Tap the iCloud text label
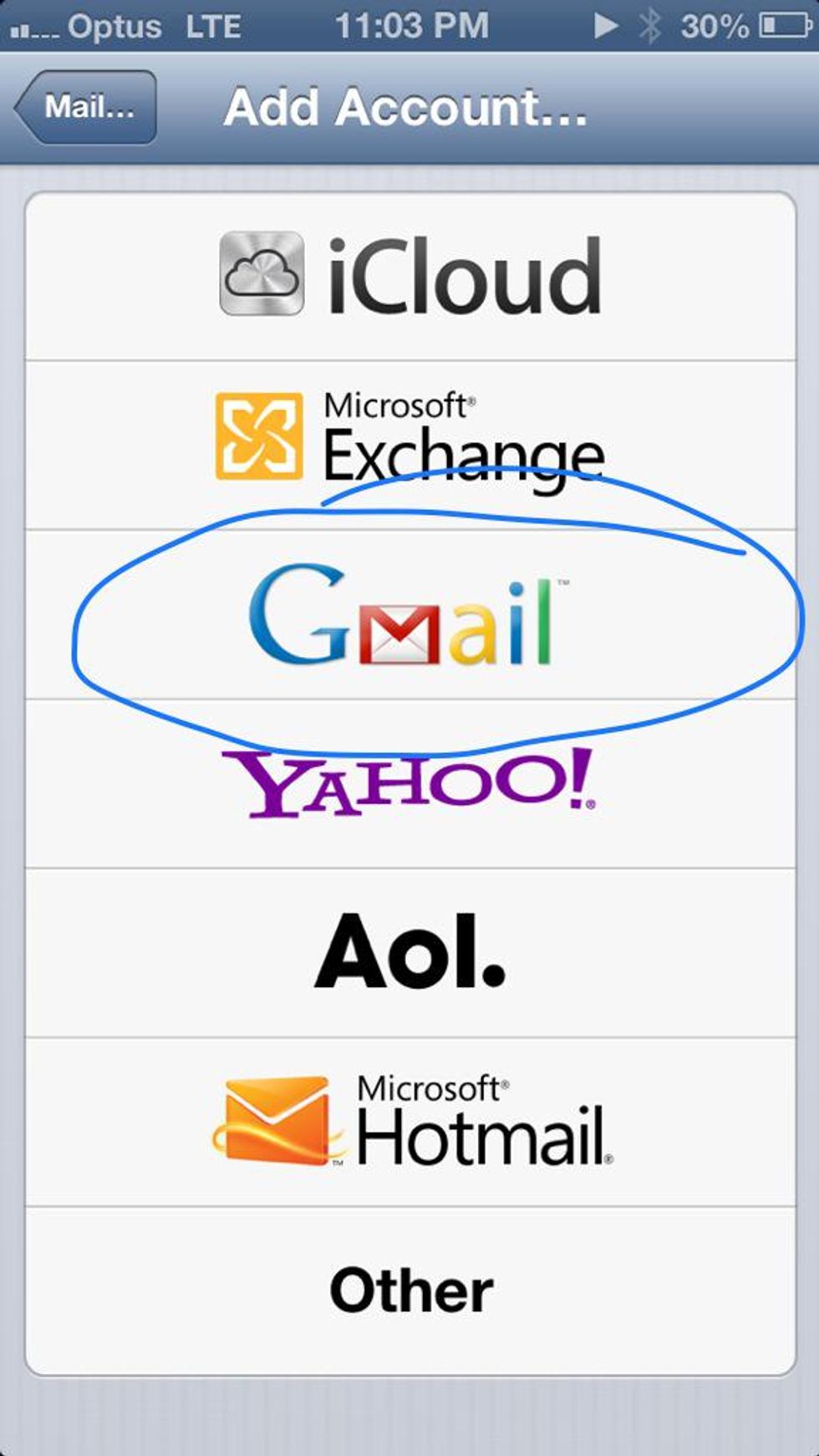This screenshot has width=819, height=1456. 464,275
